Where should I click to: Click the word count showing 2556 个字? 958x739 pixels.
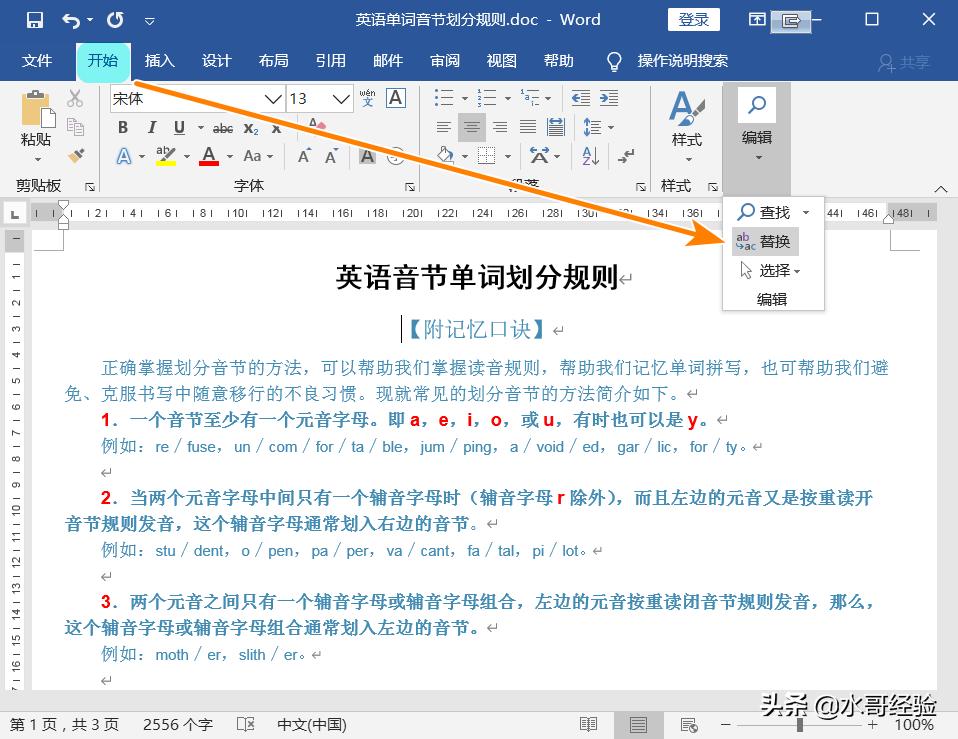click(x=178, y=724)
